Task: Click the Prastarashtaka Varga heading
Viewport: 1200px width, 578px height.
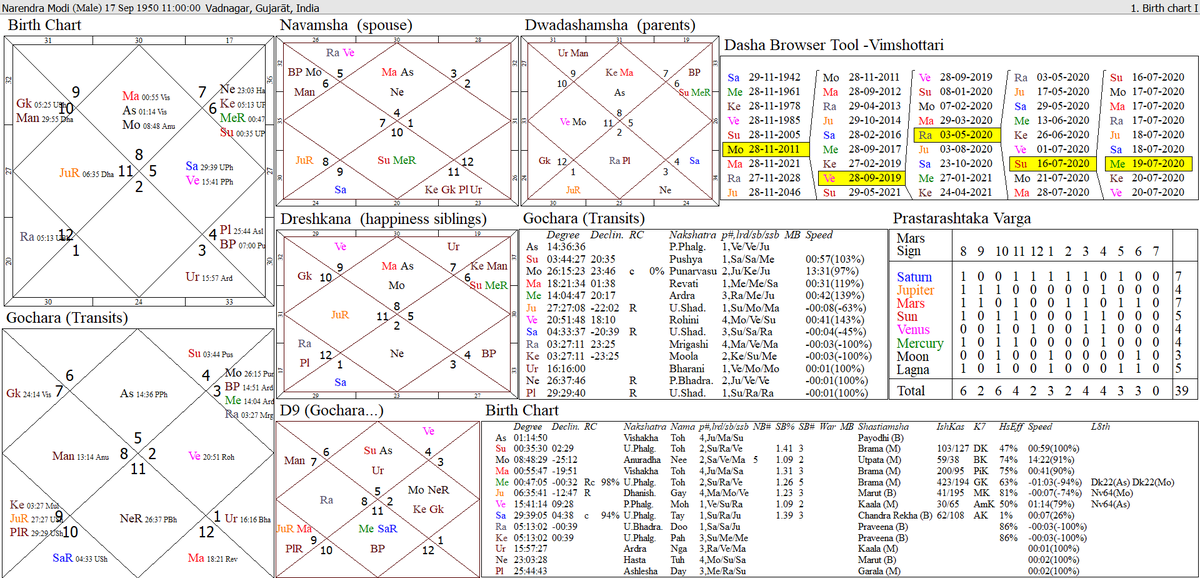Action: [x=964, y=219]
